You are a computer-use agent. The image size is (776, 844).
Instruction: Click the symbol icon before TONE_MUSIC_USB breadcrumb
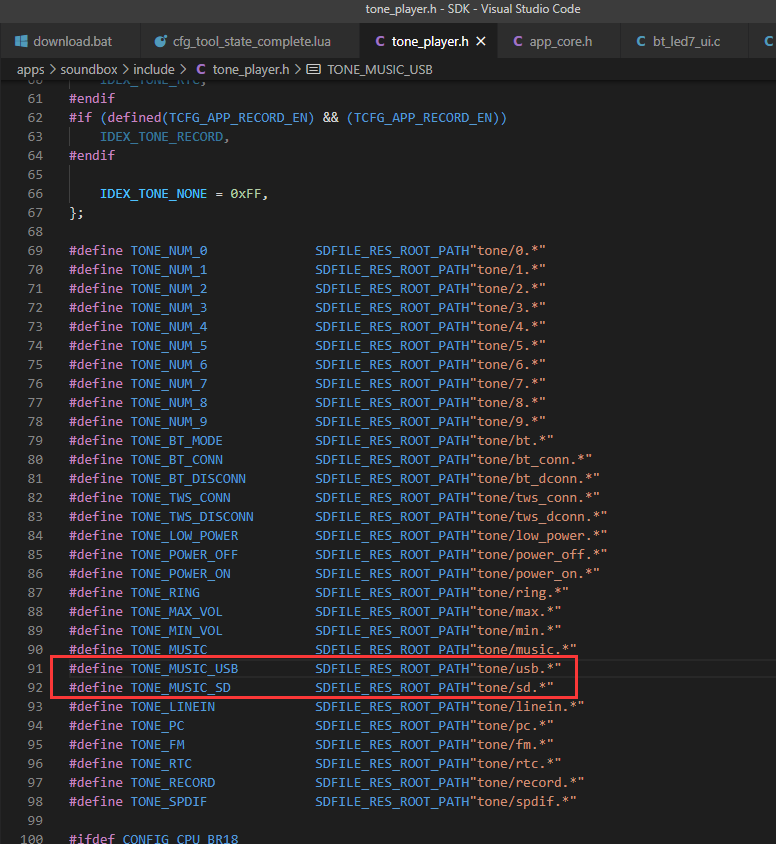(314, 69)
